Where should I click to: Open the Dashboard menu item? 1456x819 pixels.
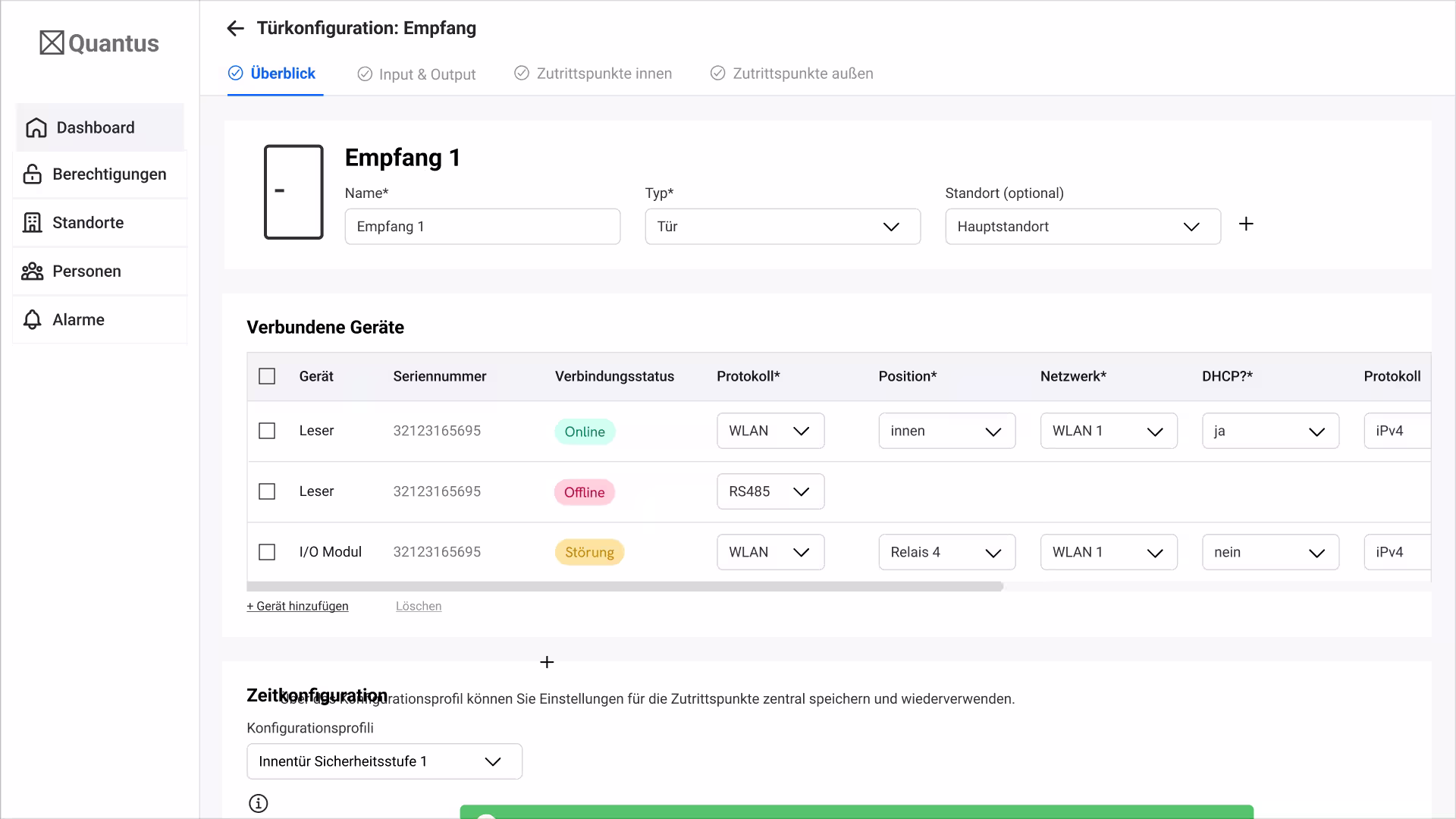click(x=100, y=127)
